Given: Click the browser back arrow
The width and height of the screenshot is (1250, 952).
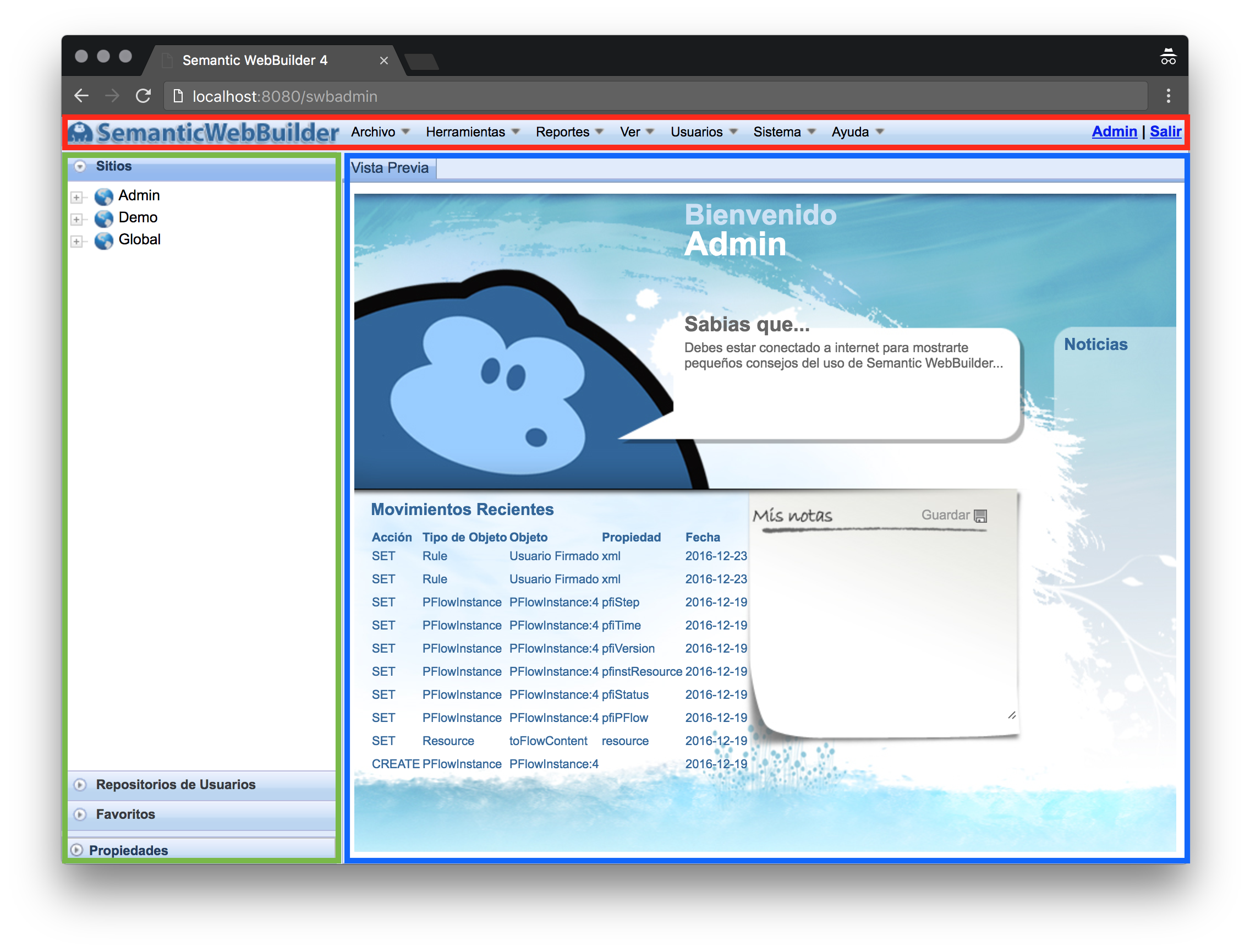Looking at the screenshot, I should point(81,96).
